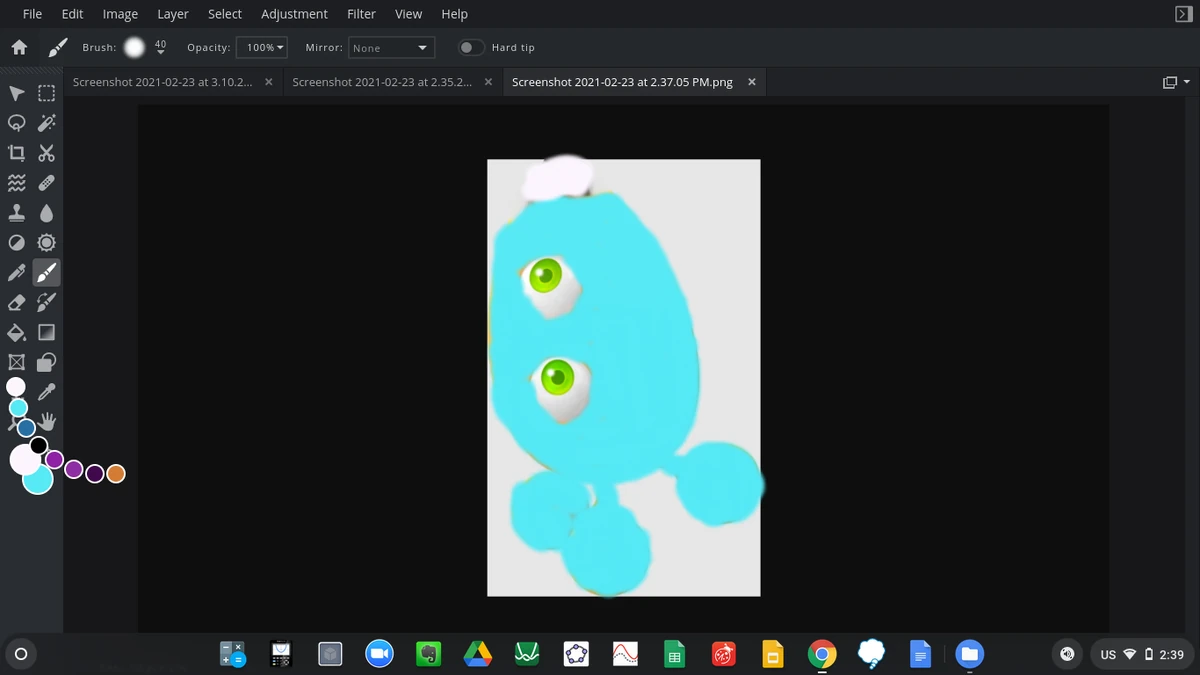The width and height of the screenshot is (1200, 675).
Task: Switch to the Eraser tool
Action: coord(16,302)
